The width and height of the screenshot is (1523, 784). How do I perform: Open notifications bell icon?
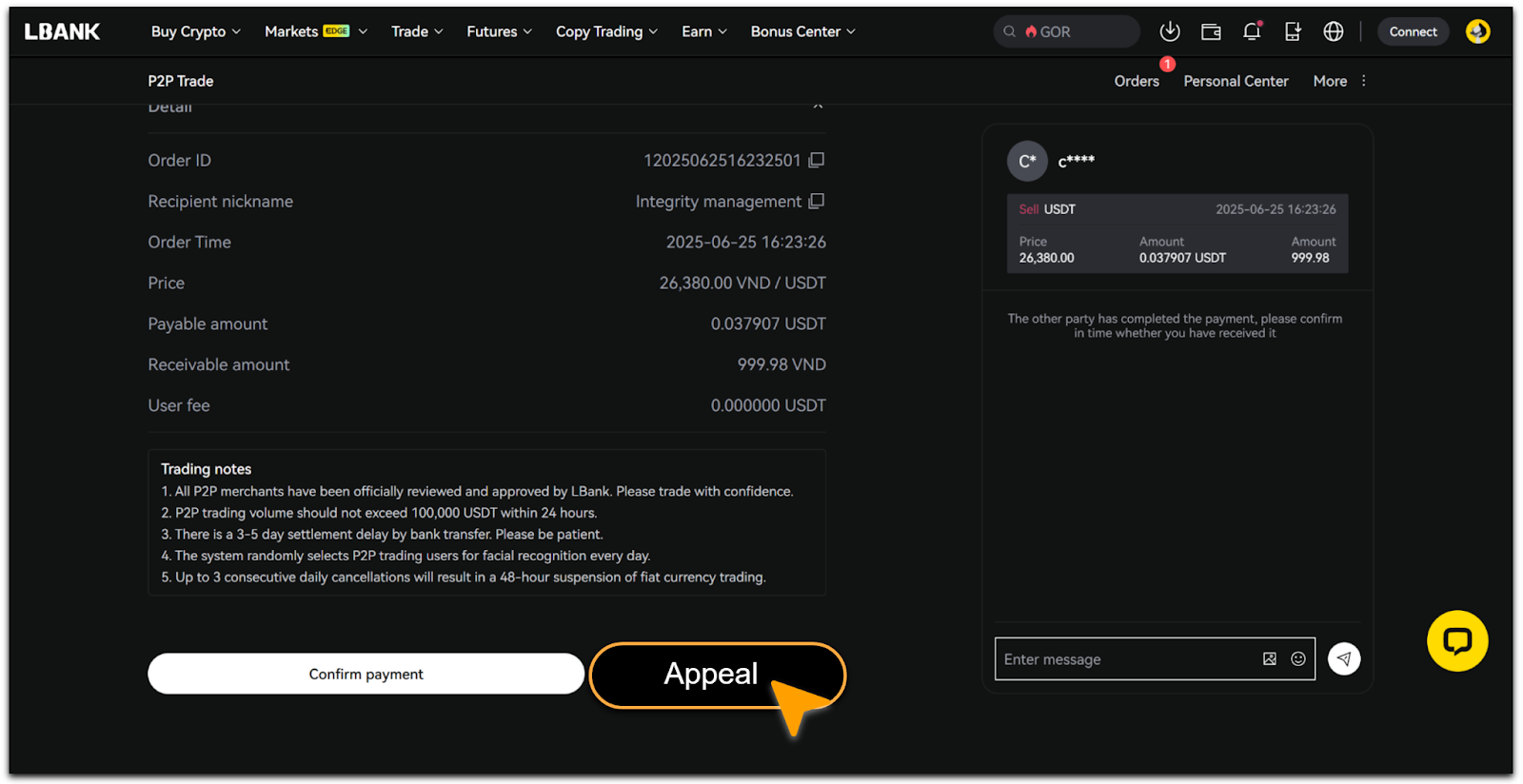(x=1252, y=31)
